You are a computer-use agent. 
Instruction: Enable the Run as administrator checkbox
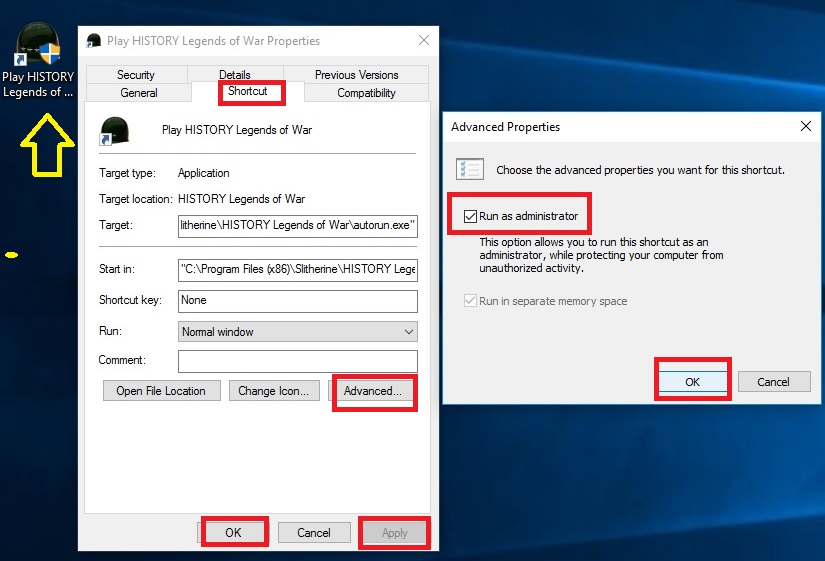470,216
